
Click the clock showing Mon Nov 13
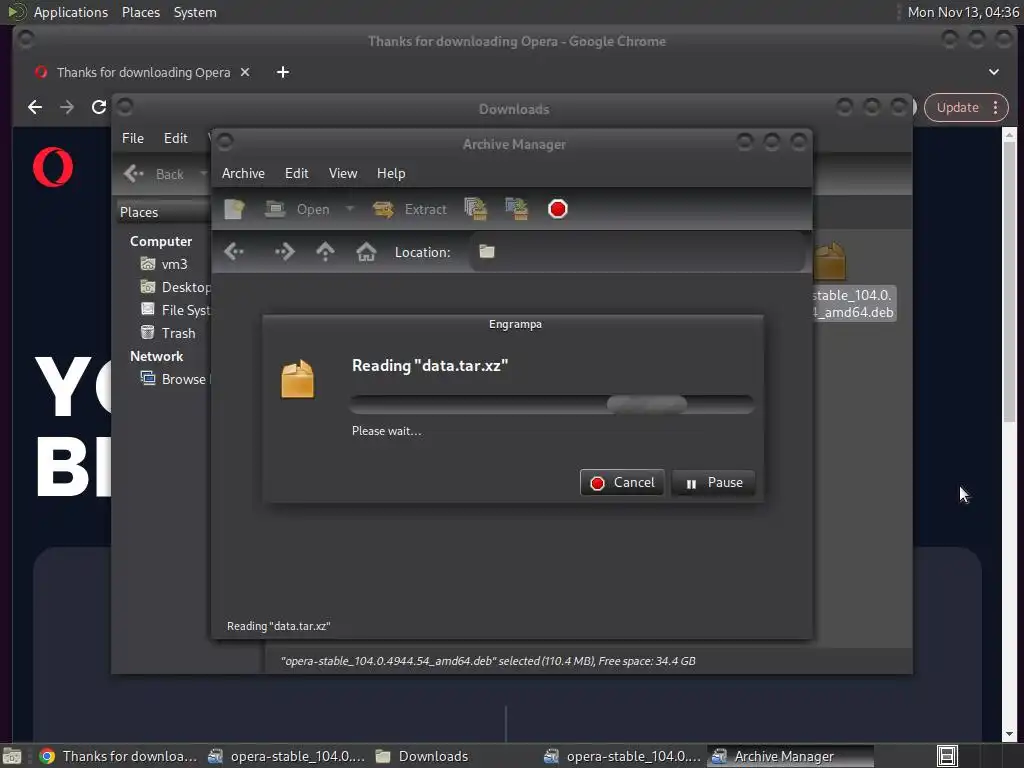coord(963,12)
